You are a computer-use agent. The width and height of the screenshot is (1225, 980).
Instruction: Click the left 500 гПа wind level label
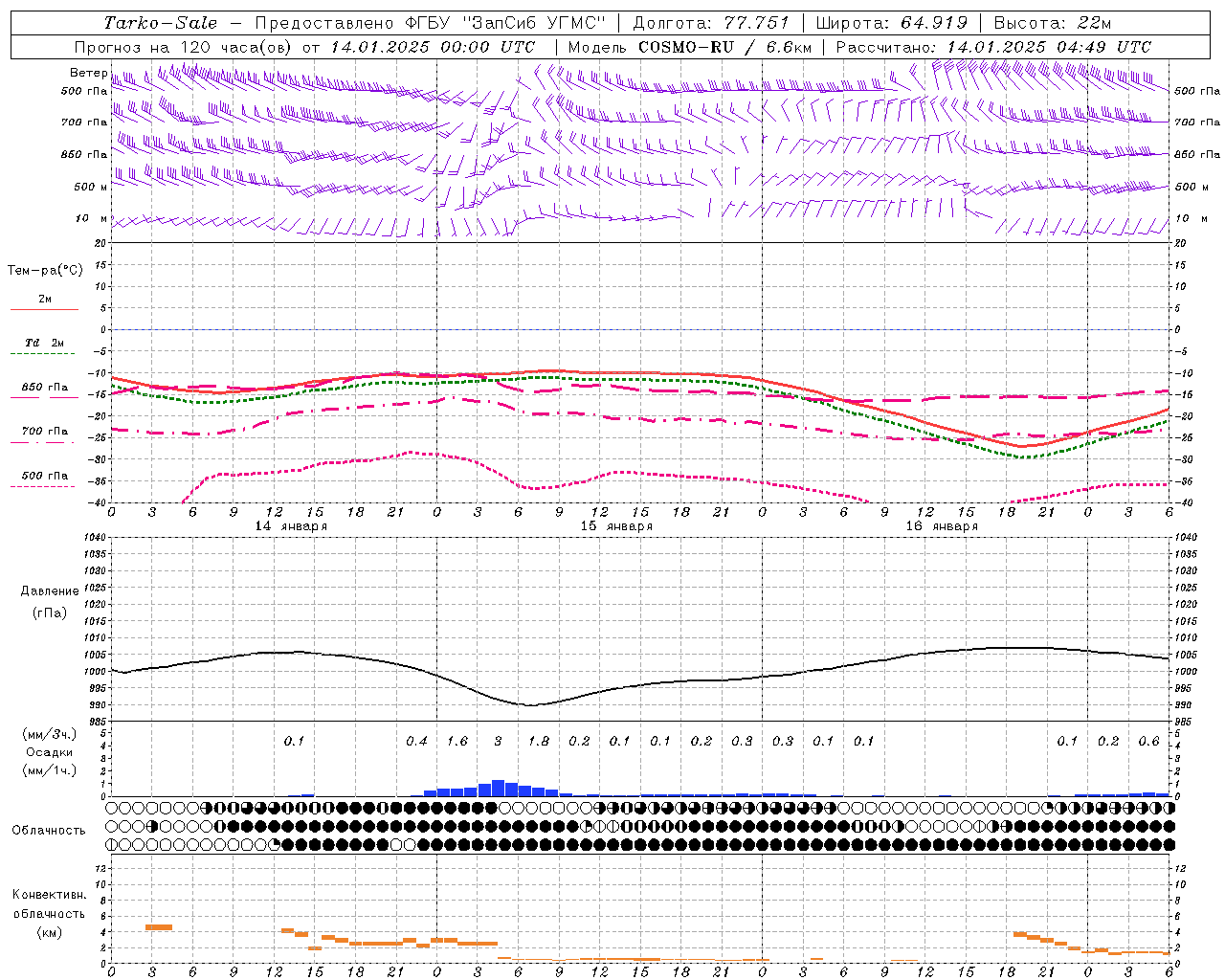[x=84, y=91]
